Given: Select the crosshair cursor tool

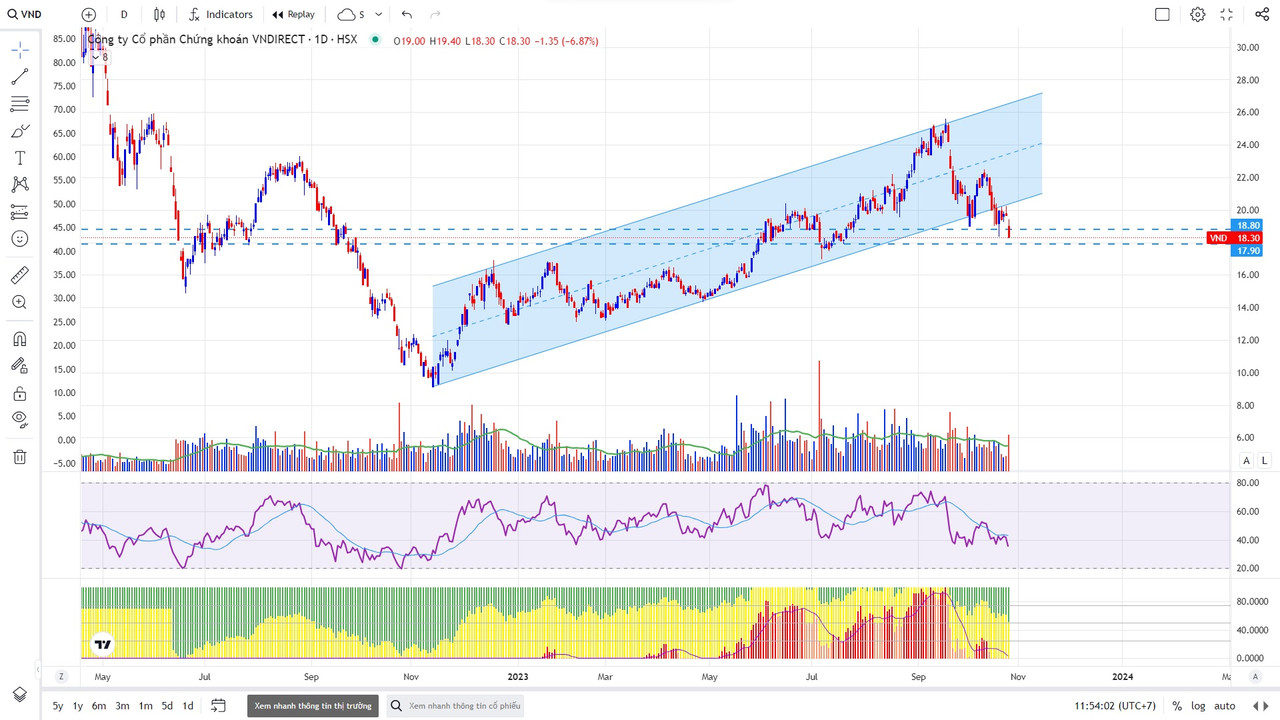Looking at the screenshot, I should pos(20,50).
